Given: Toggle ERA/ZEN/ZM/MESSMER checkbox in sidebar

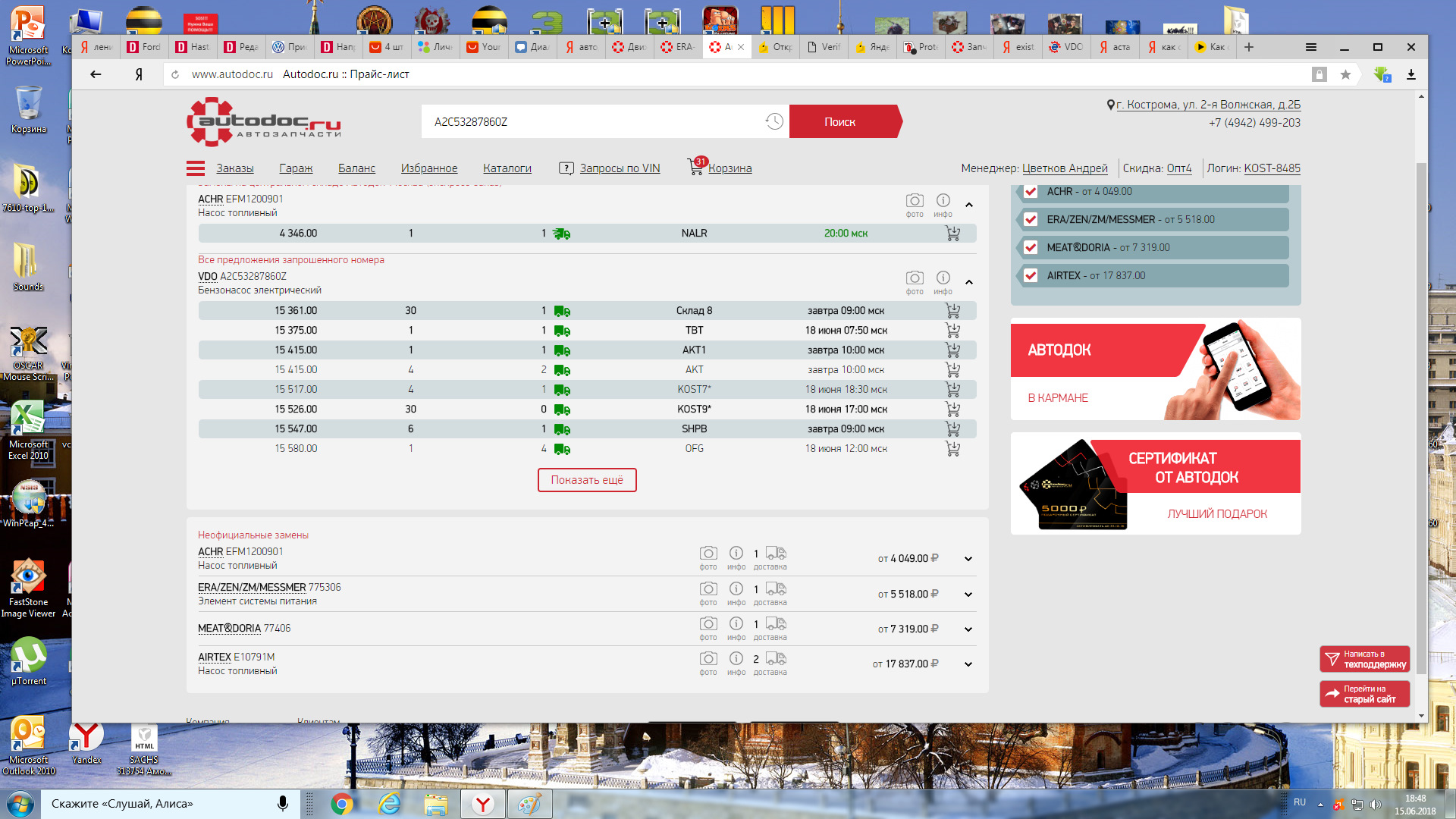Looking at the screenshot, I should tap(1031, 219).
